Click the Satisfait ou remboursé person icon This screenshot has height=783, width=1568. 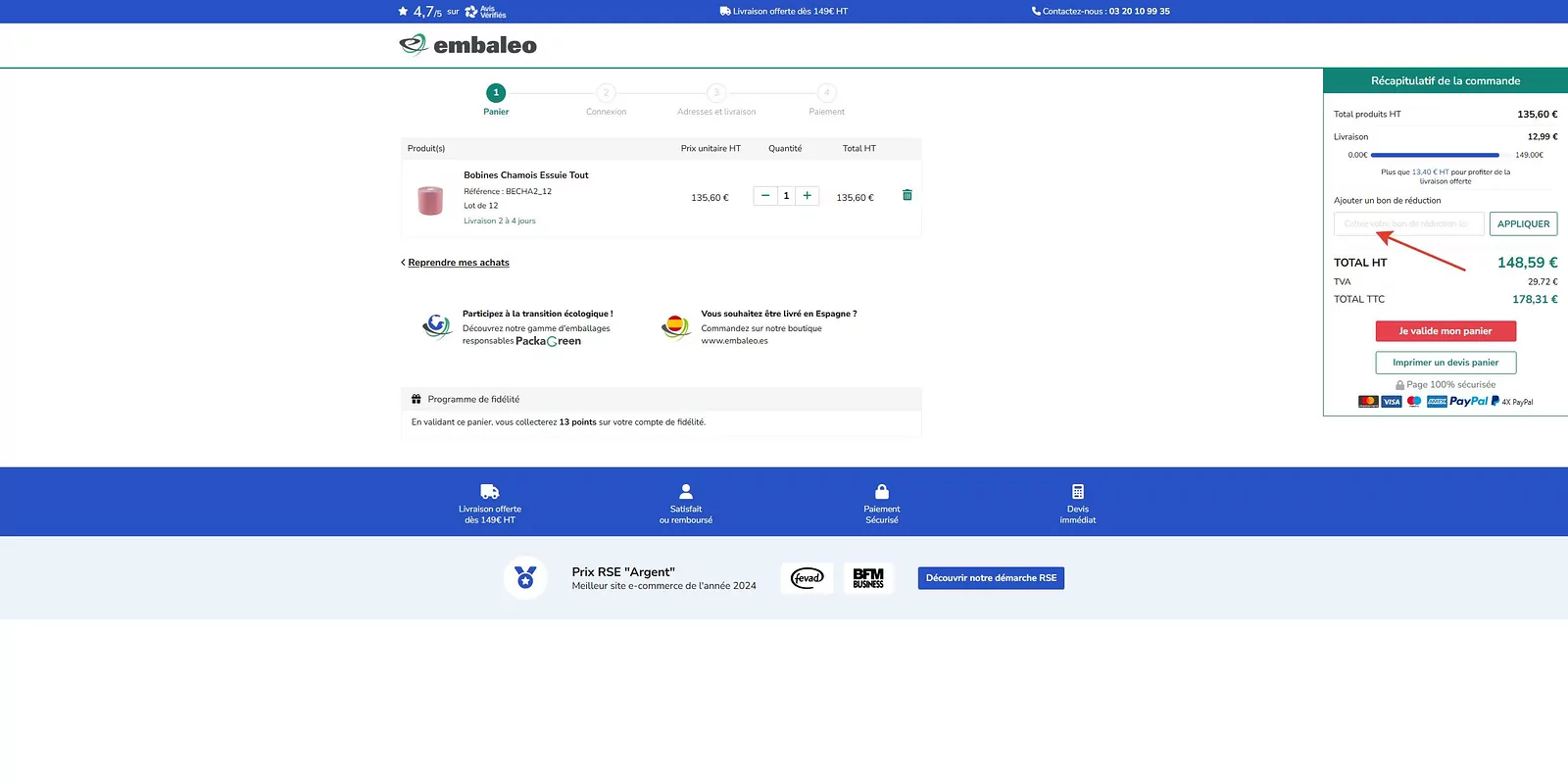(x=686, y=492)
